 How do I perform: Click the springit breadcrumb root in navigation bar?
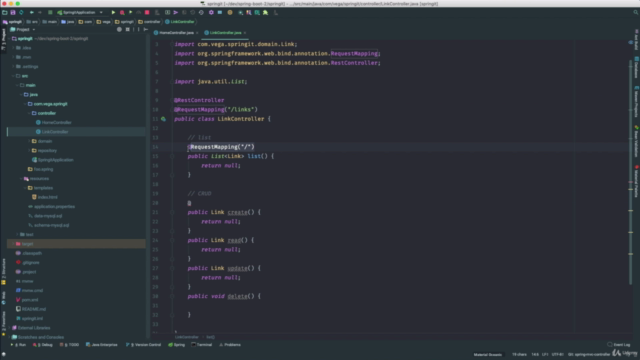[x=12, y=22]
